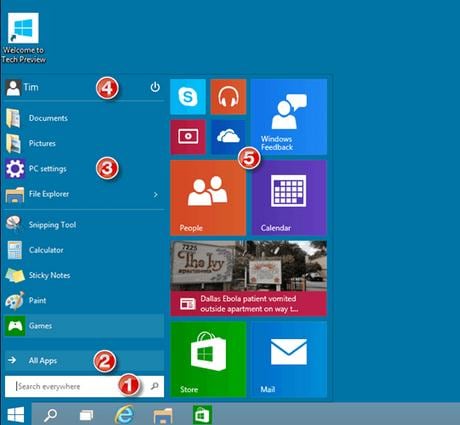Open the Store icon on the taskbar
Screen dimensions: 460x425
point(202,415)
